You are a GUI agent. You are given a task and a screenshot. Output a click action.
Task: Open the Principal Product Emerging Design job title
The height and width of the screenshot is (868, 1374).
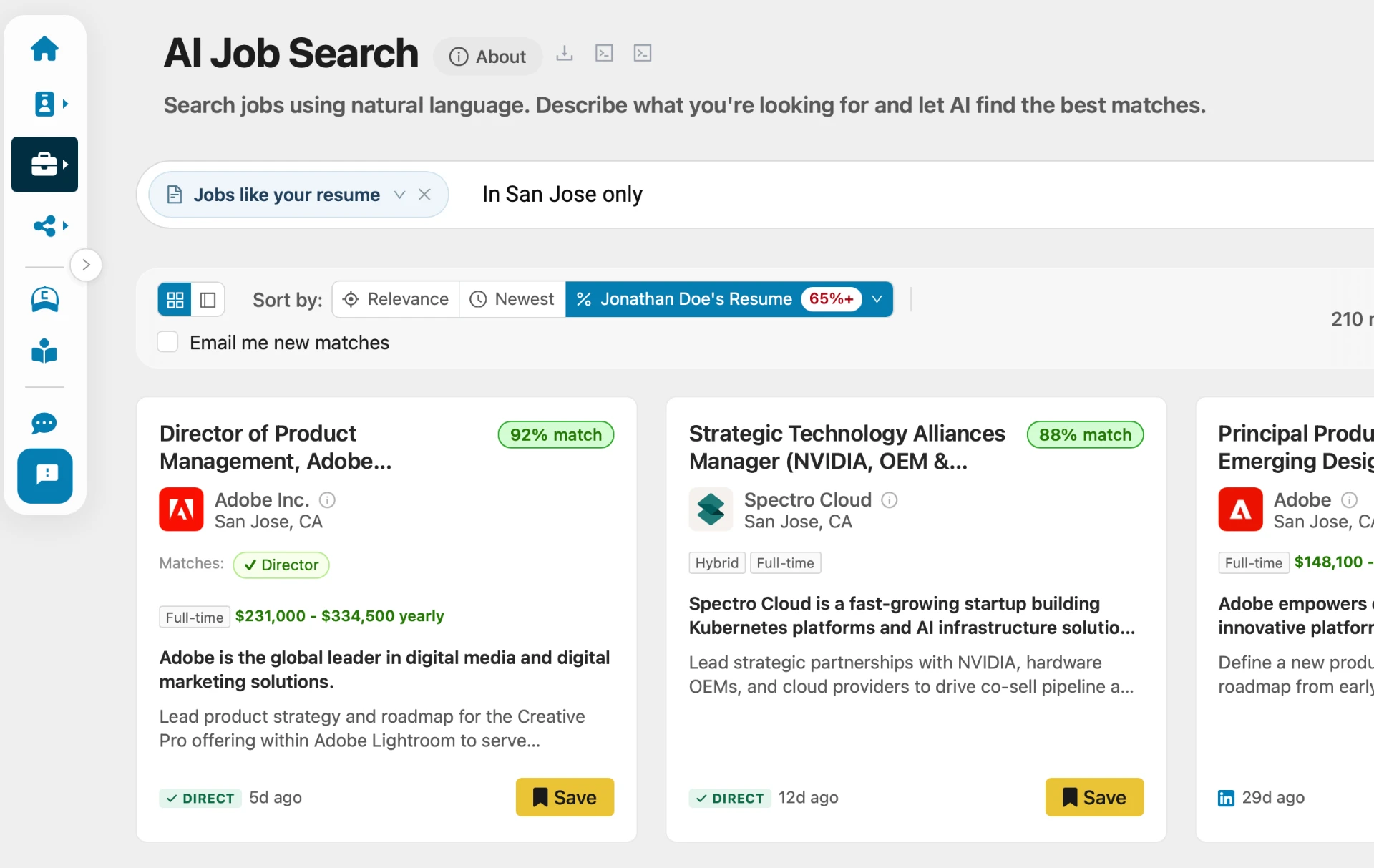pyautogui.click(x=1295, y=447)
